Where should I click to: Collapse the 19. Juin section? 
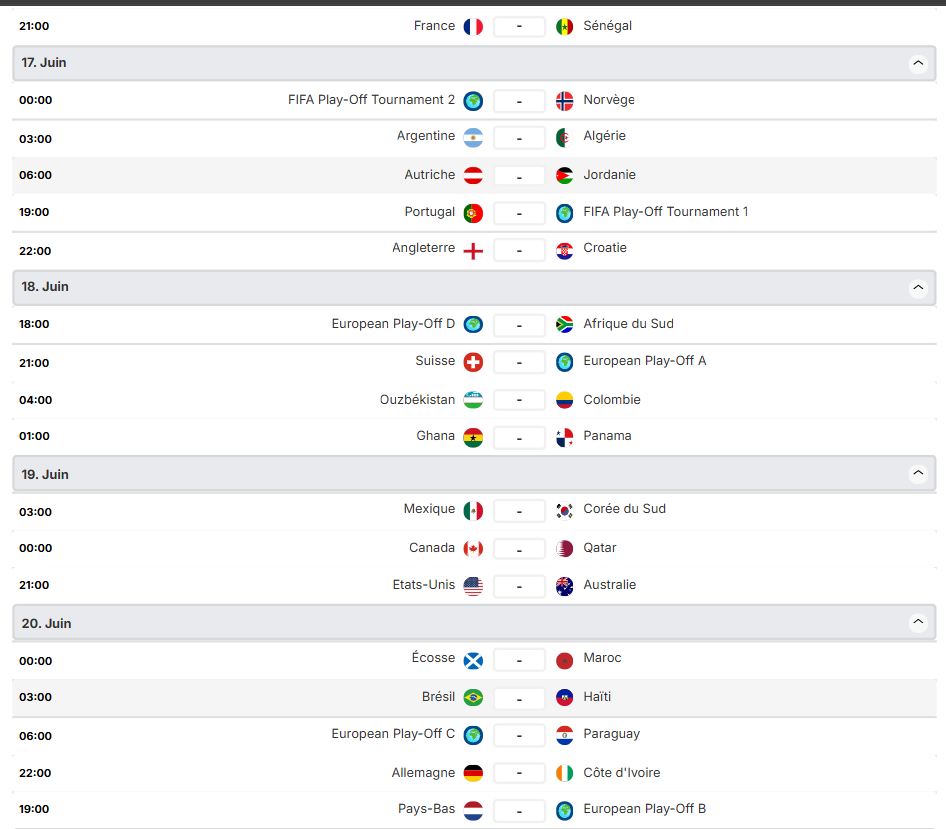918,475
